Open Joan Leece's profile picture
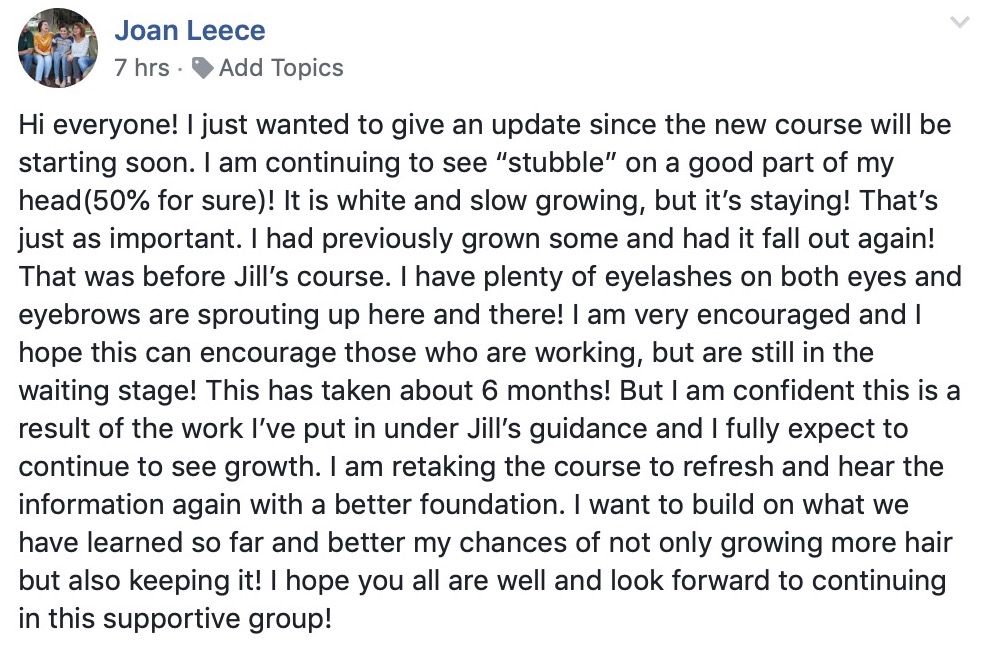Screen dimensions: 990x661 point(58,48)
